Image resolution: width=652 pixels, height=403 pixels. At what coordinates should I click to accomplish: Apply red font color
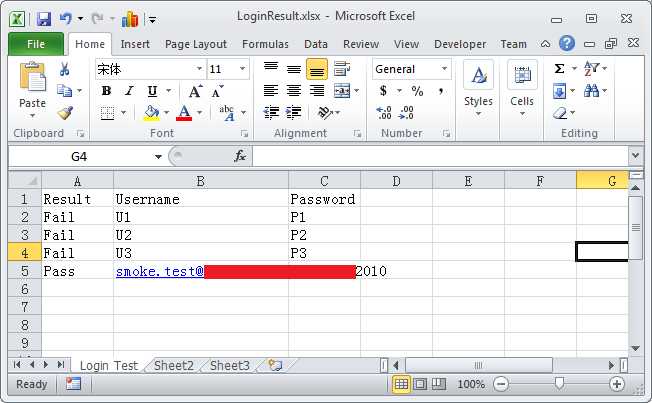(184, 113)
